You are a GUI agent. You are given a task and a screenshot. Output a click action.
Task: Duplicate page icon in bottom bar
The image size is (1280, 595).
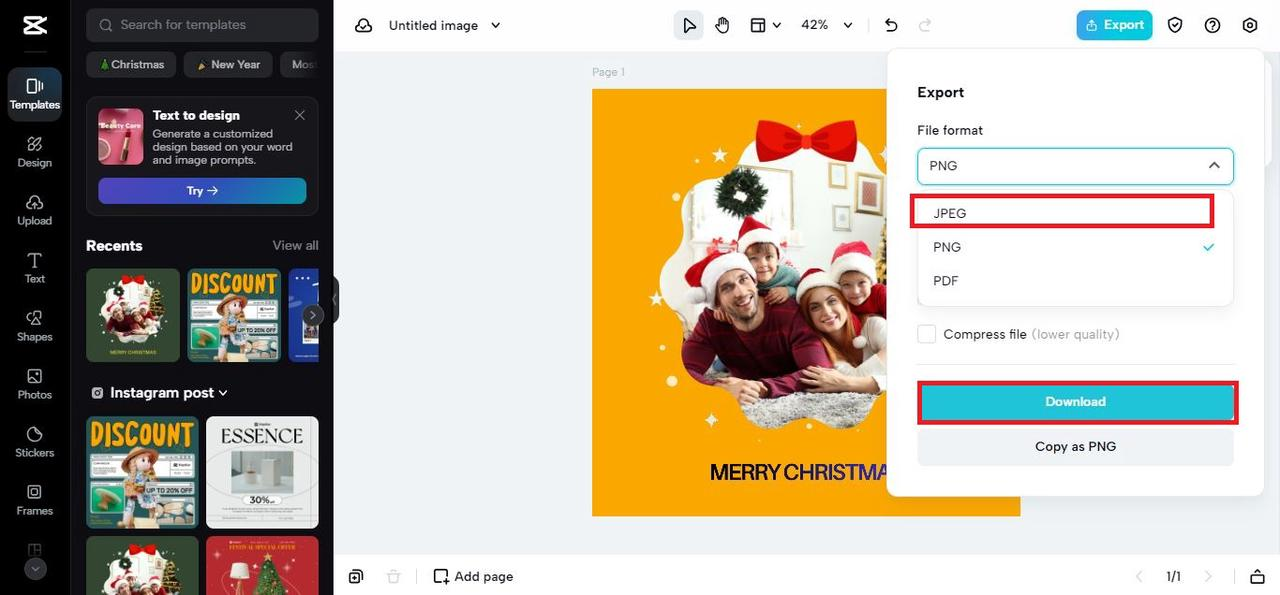tap(356, 577)
